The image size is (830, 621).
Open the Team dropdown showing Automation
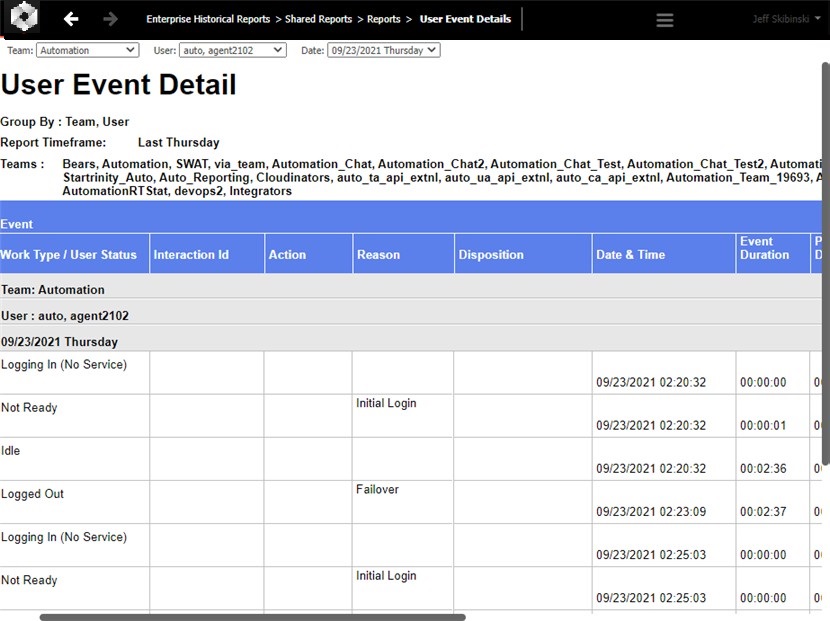86,48
